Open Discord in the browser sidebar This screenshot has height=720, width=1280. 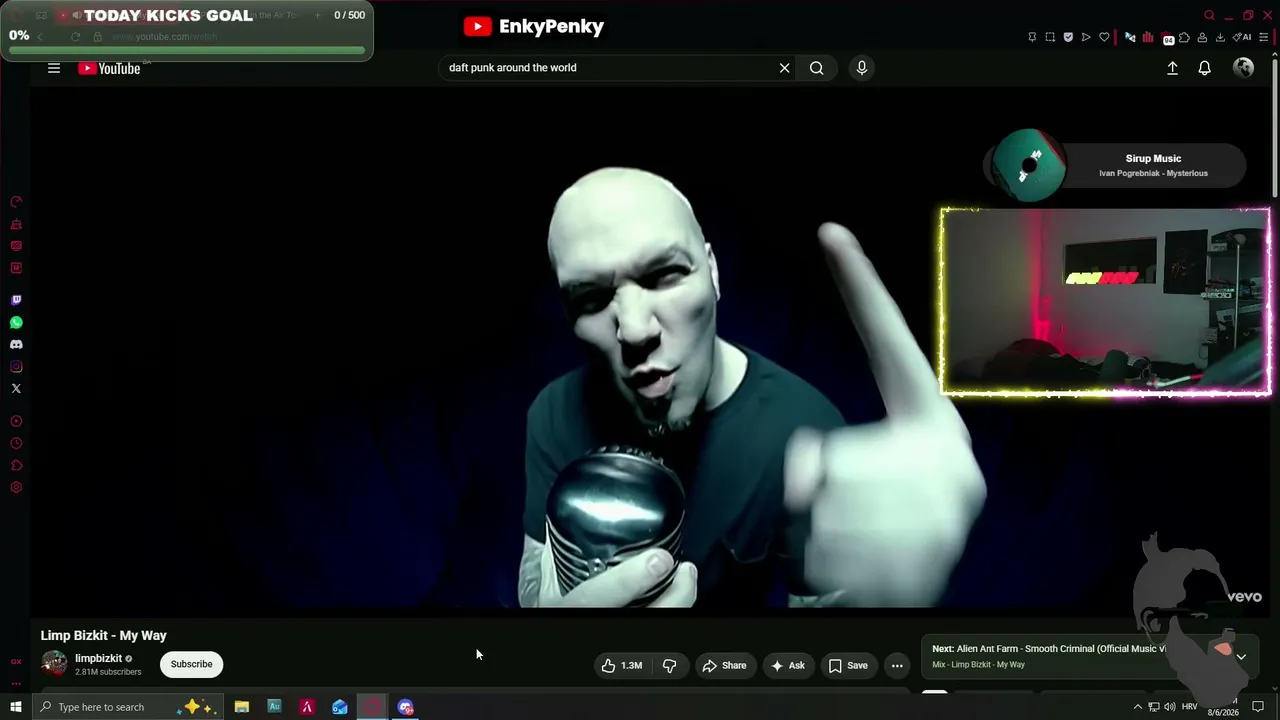click(16, 344)
